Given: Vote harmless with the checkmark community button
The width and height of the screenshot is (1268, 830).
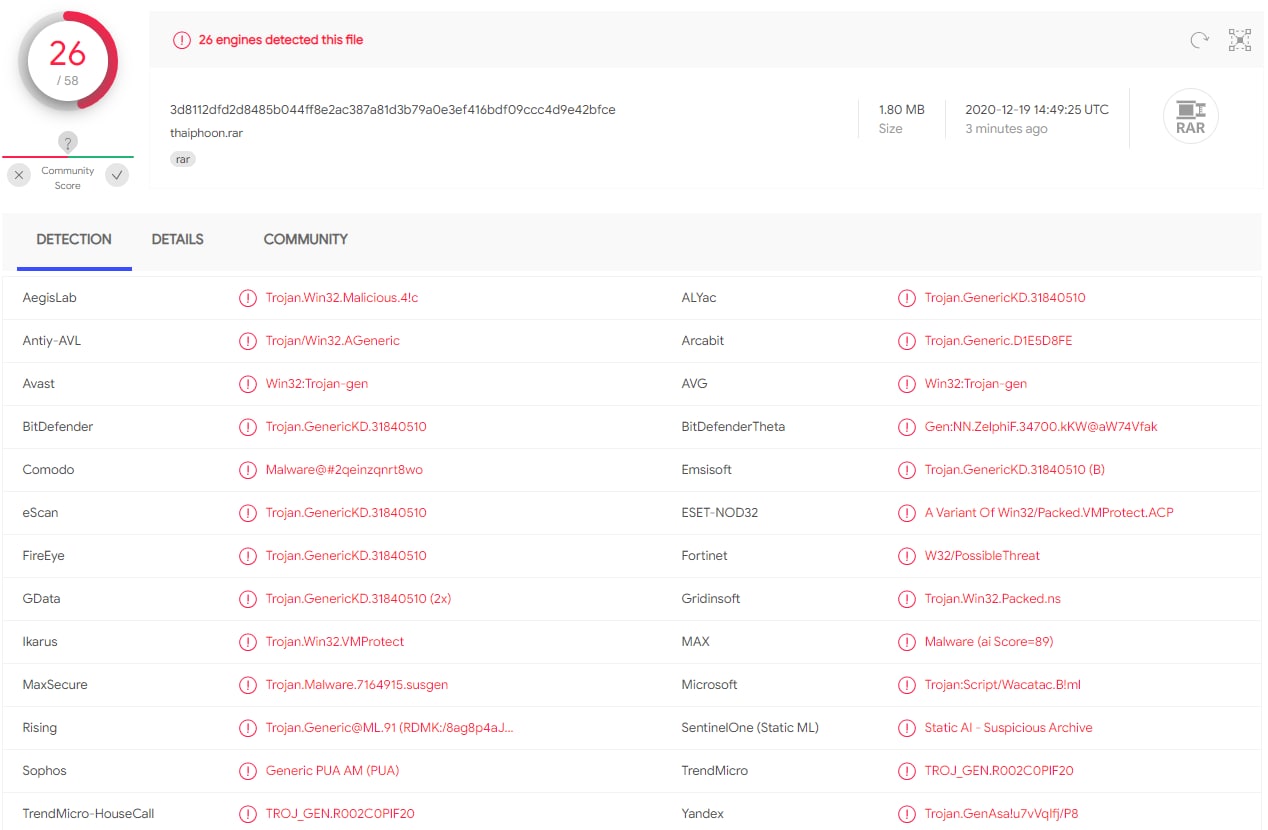Looking at the screenshot, I should 117,176.
